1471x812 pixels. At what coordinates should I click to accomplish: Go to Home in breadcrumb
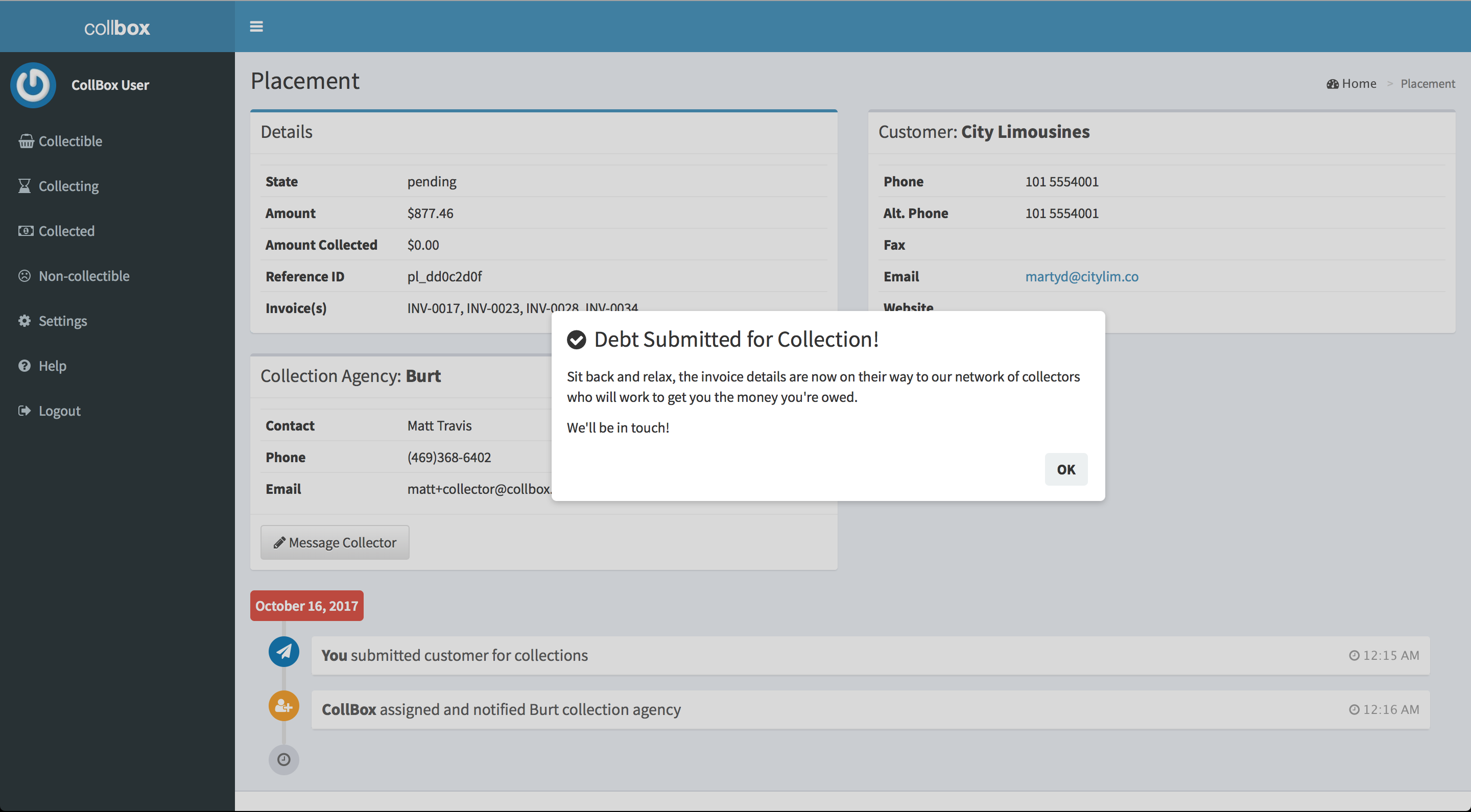[x=1358, y=84]
